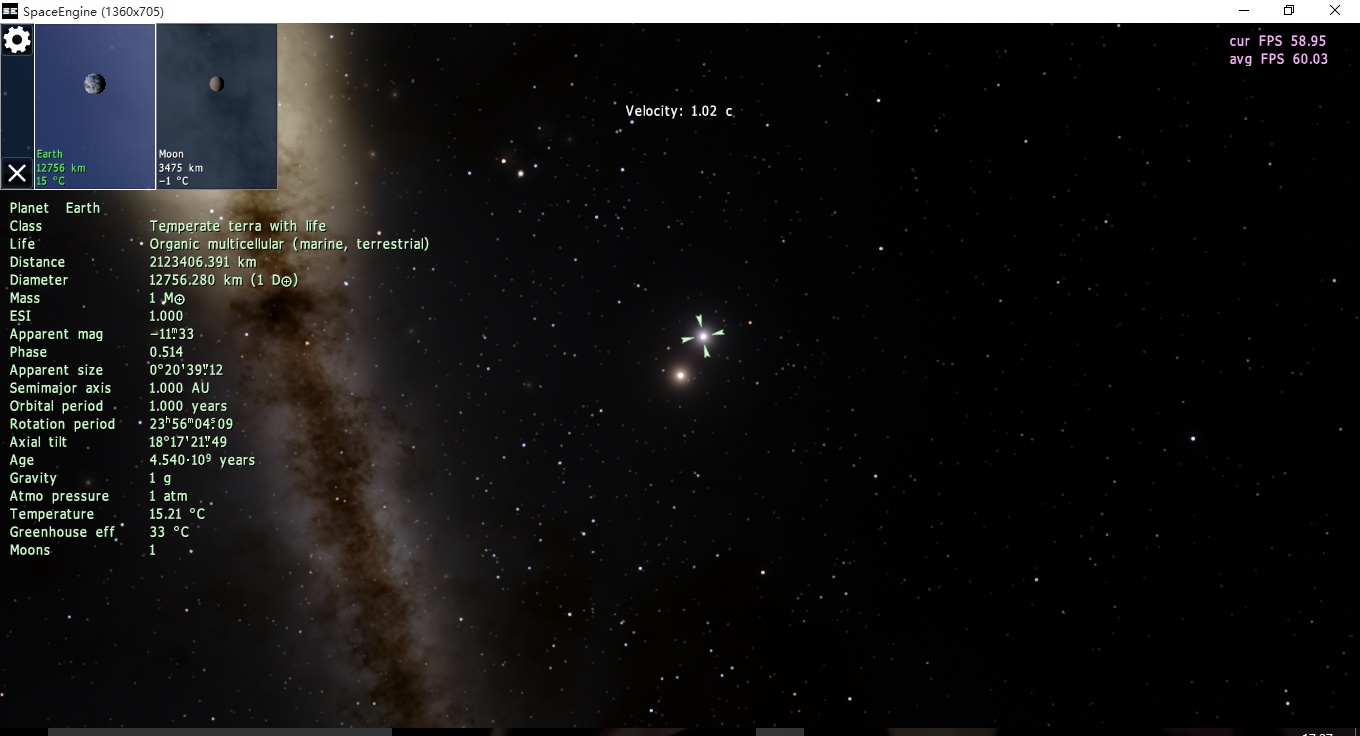Viewport: 1360px width, 736px height.
Task: Restore down the SpaceEngine window
Action: pyautogui.click(x=1289, y=11)
